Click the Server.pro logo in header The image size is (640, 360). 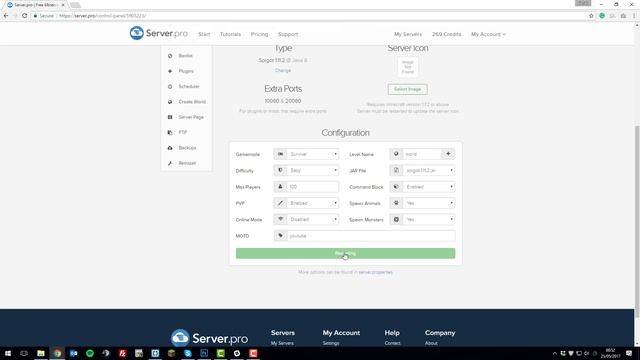click(x=158, y=33)
